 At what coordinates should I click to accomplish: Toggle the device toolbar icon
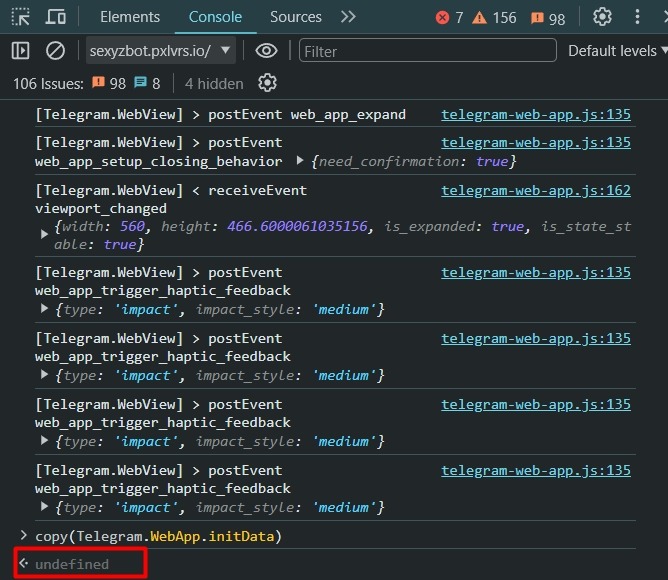(x=57, y=17)
